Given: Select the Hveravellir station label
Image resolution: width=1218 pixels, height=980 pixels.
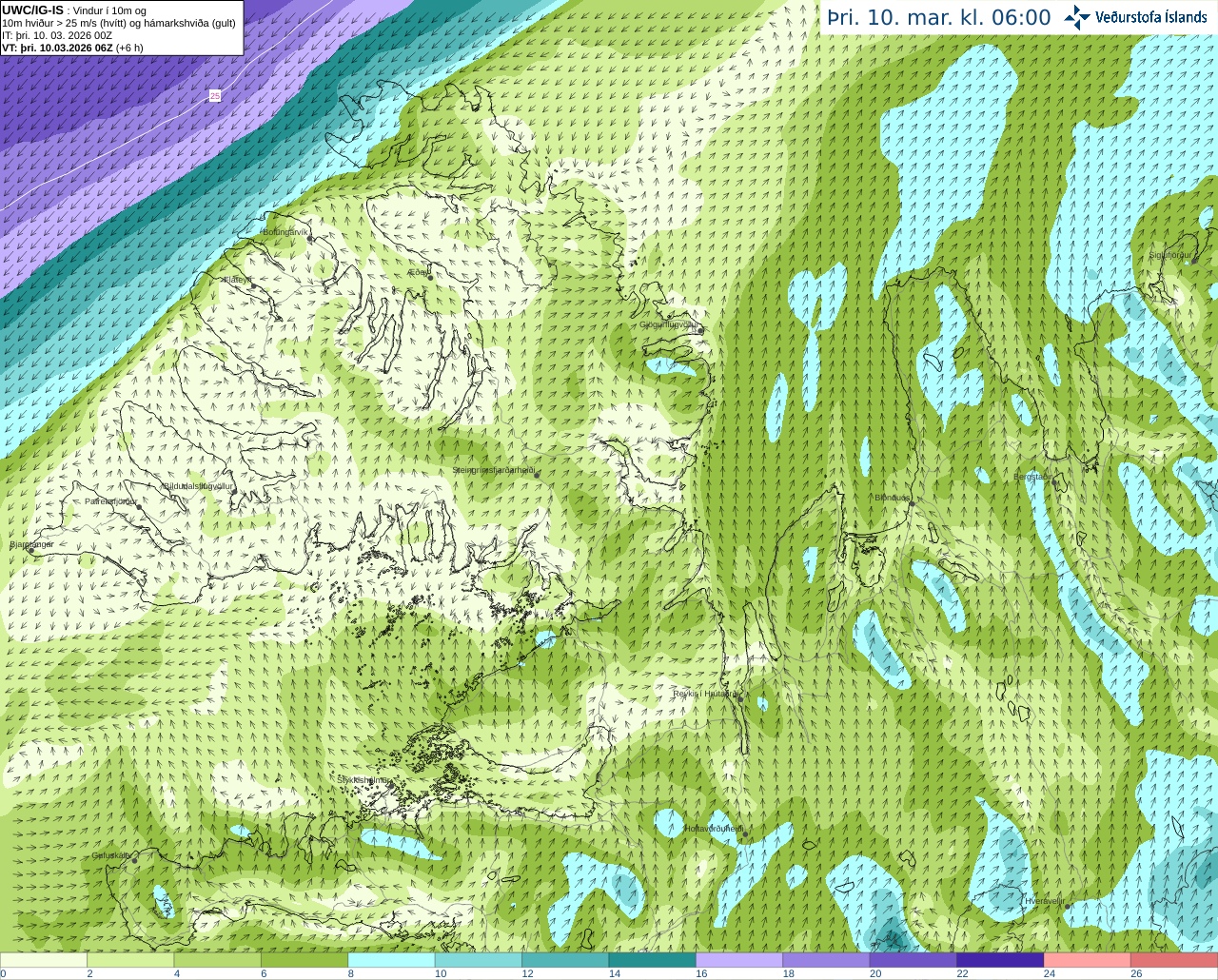Looking at the screenshot, I should tap(1045, 900).
